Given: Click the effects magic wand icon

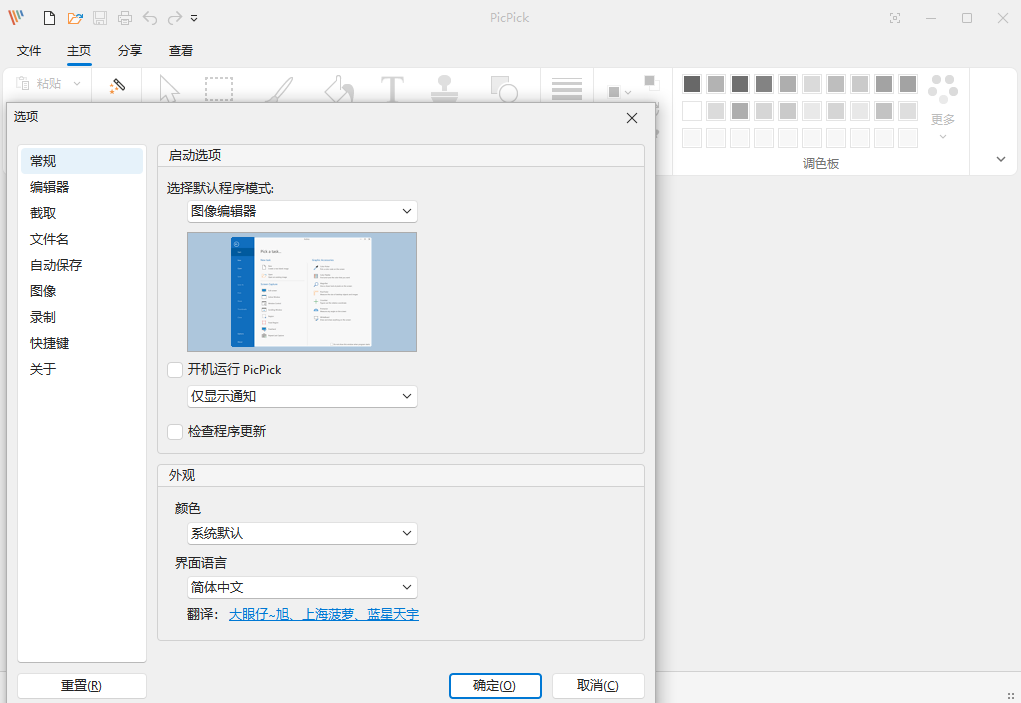Looking at the screenshot, I should tap(117, 86).
